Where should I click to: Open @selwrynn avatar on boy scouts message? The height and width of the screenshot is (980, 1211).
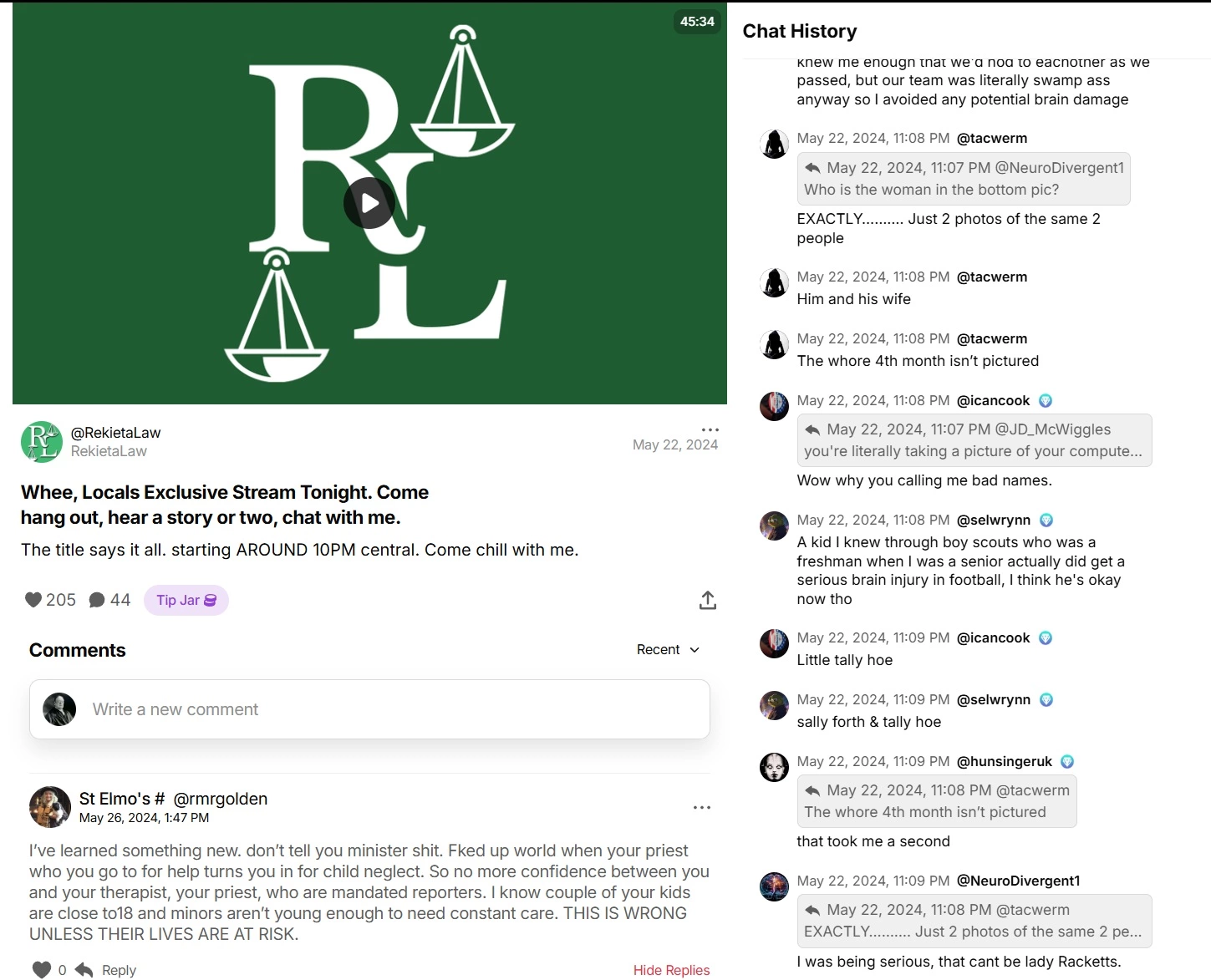(x=774, y=526)
